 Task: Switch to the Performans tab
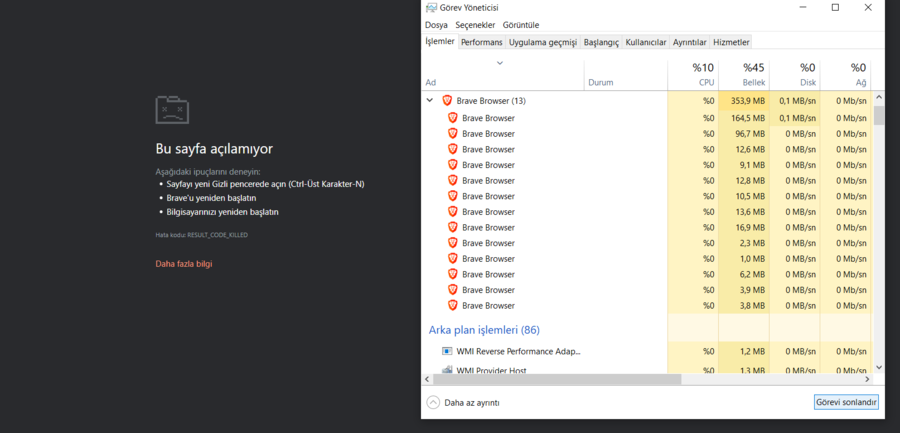[x=482, y=42]
